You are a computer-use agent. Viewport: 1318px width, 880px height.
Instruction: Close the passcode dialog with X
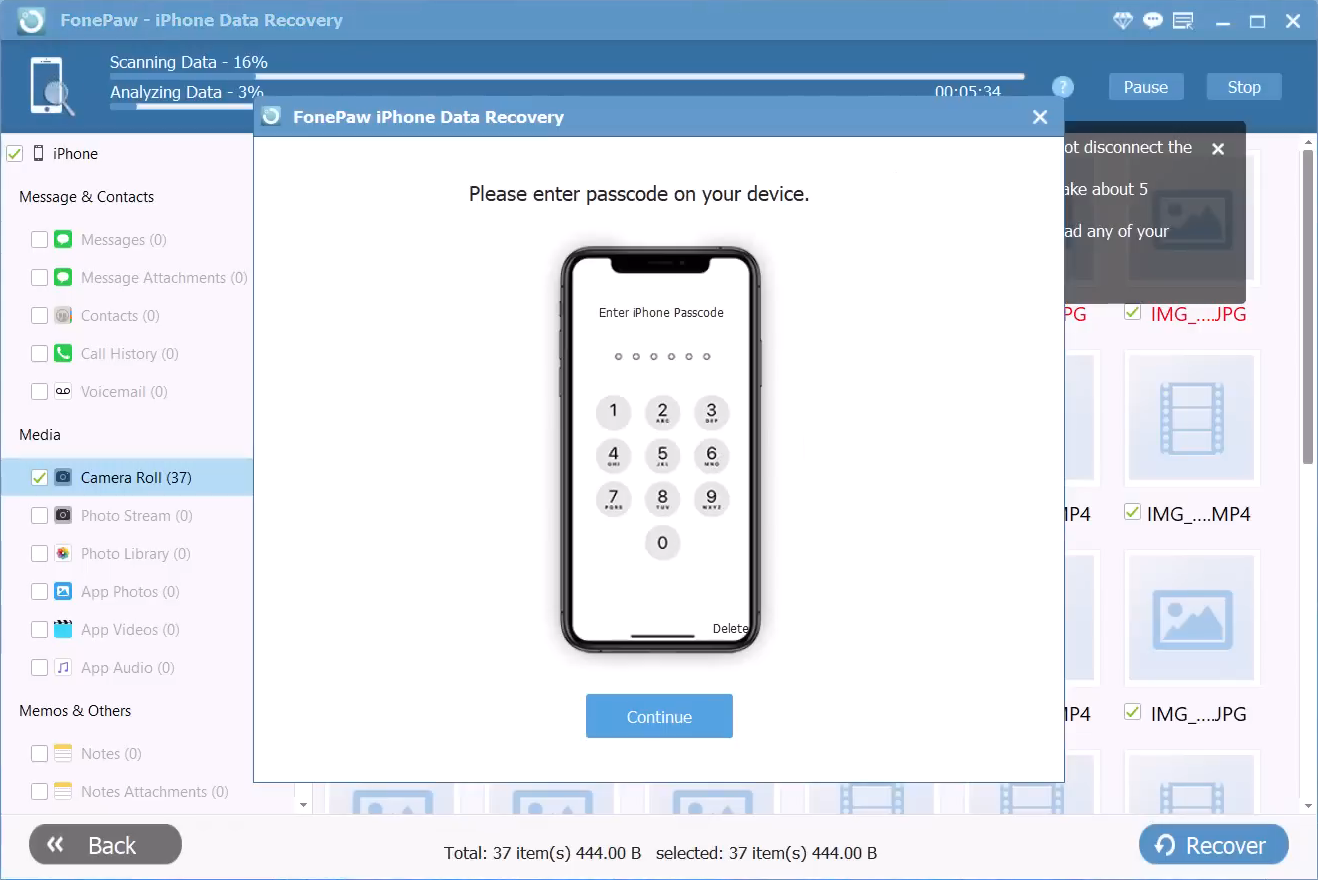(x=1040, y=117)
